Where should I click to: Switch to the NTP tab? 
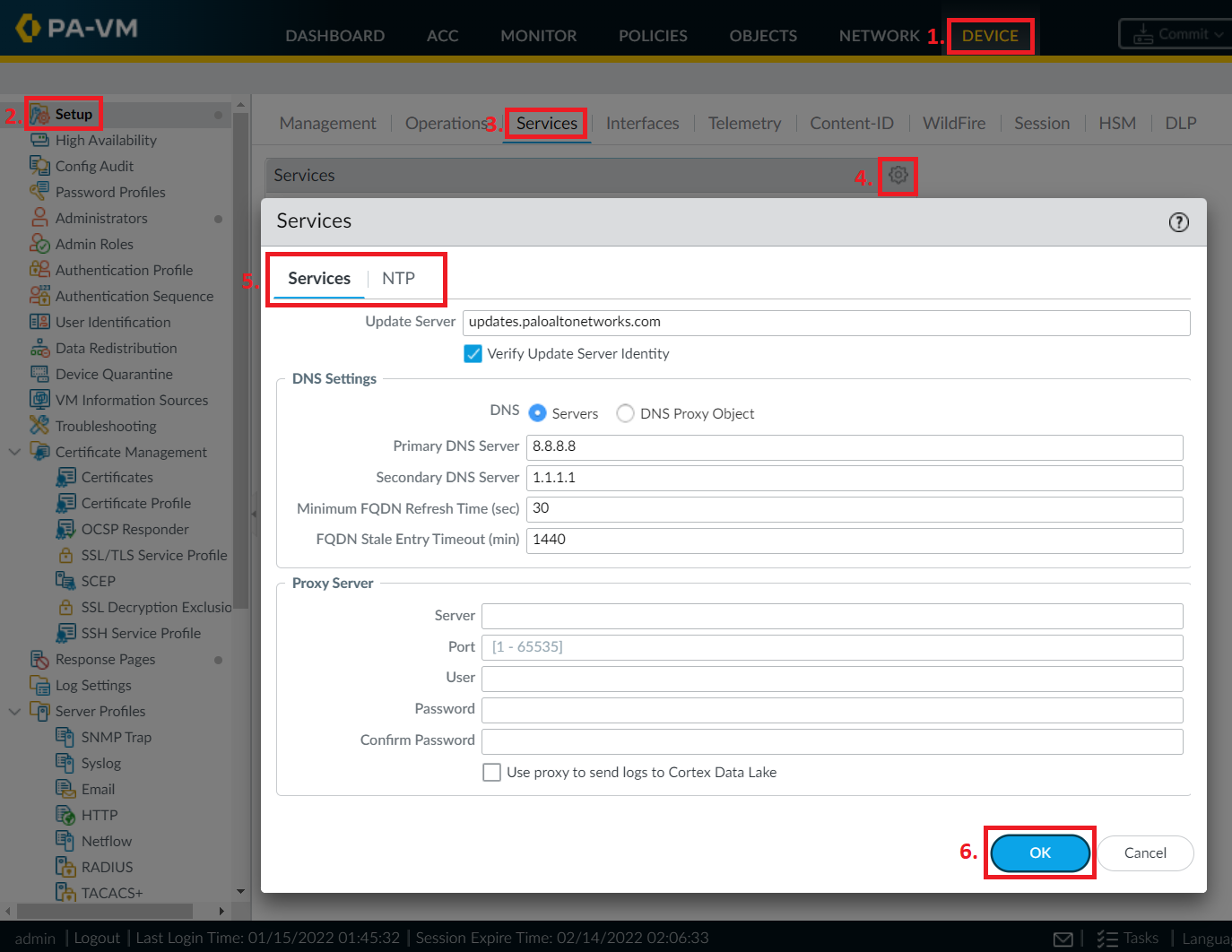[x=397, y=278]
